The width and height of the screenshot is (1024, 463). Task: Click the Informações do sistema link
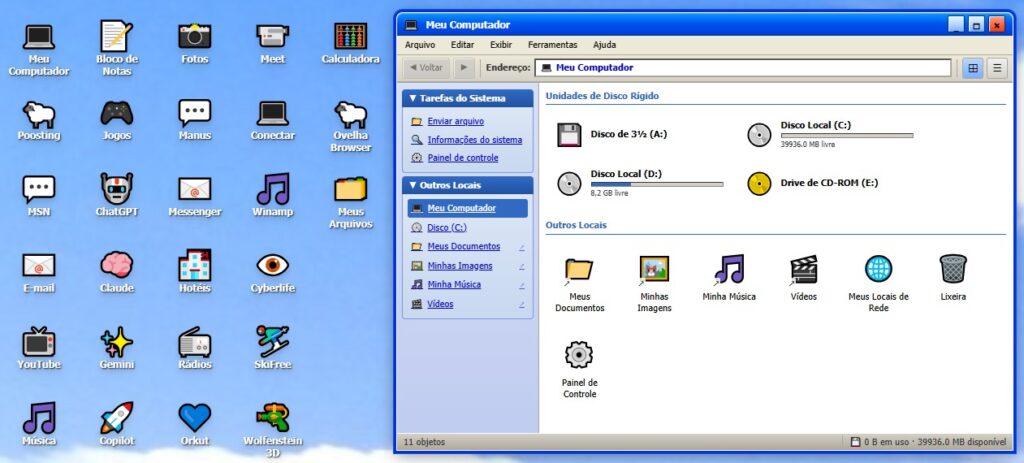pyautogui.click(x=474, y=140)
